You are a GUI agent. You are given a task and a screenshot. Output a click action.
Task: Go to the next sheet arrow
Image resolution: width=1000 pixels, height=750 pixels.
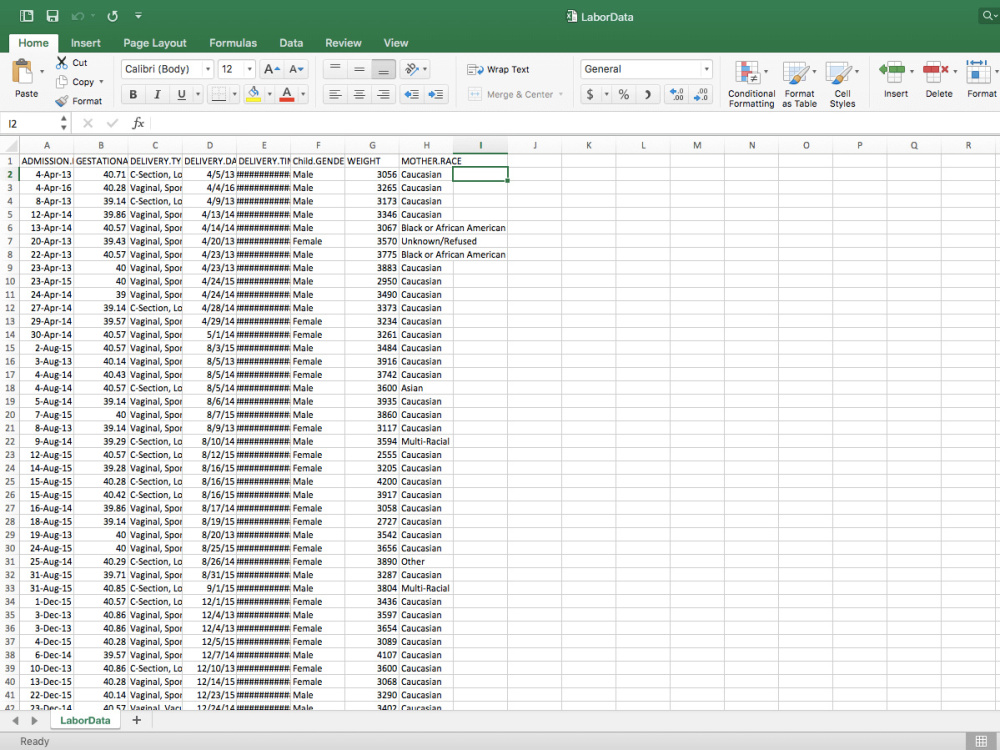pyautogui.click(x=34, y=721)
